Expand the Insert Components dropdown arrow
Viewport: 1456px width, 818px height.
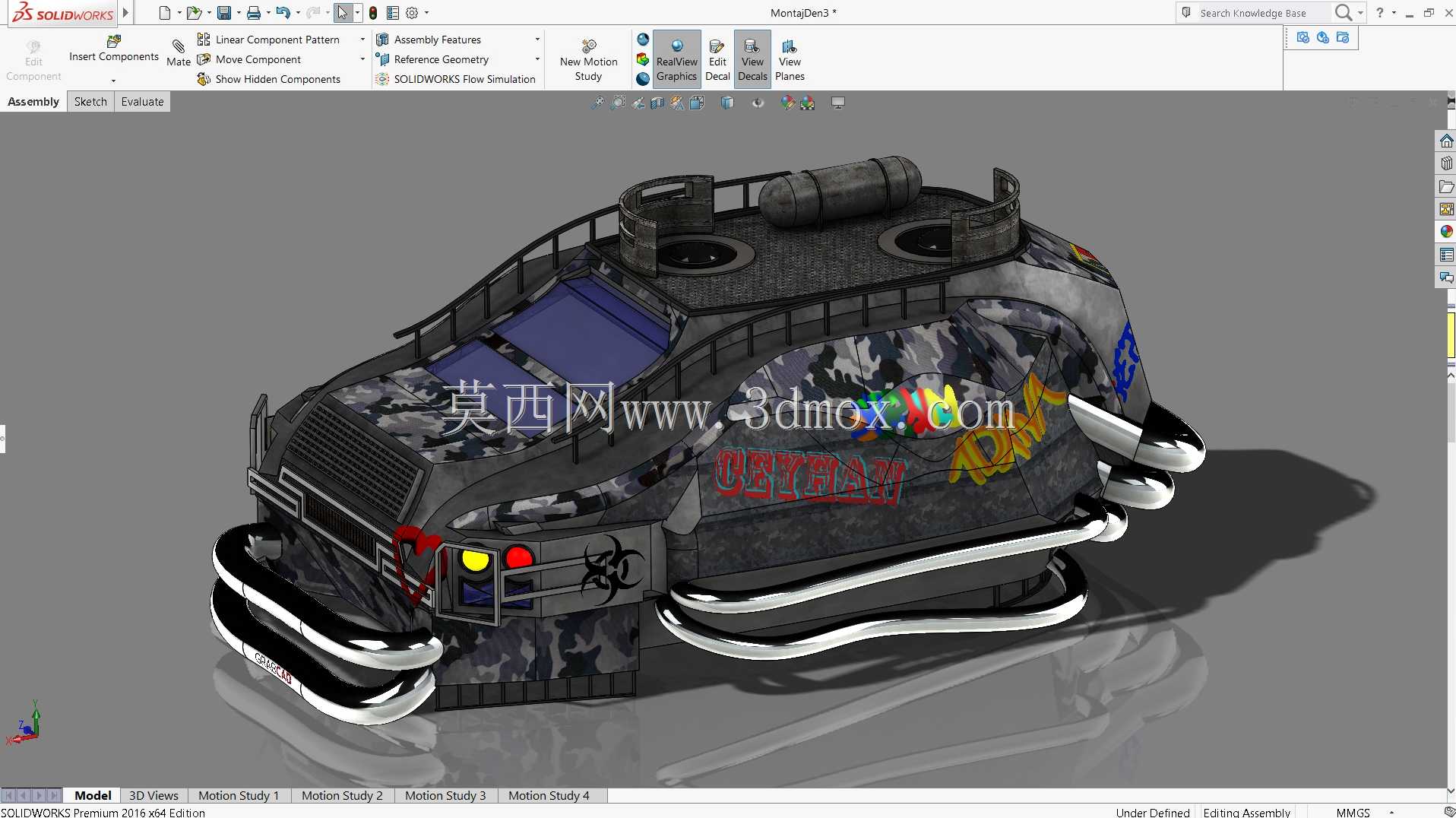click(x=113, y=81)
